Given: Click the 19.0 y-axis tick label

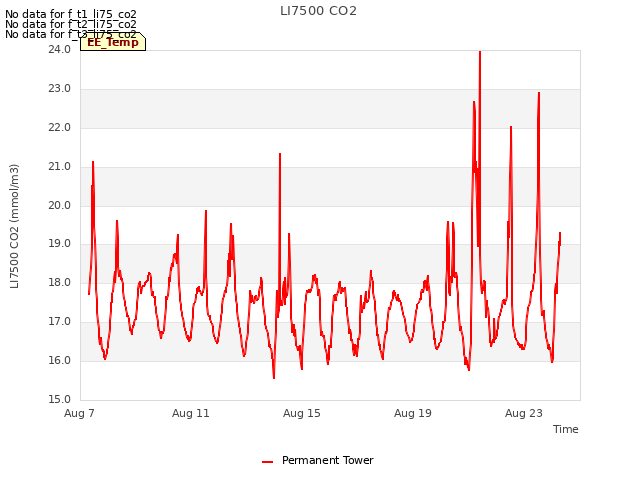Looking at the screenshot, I should tap(60, 244).
